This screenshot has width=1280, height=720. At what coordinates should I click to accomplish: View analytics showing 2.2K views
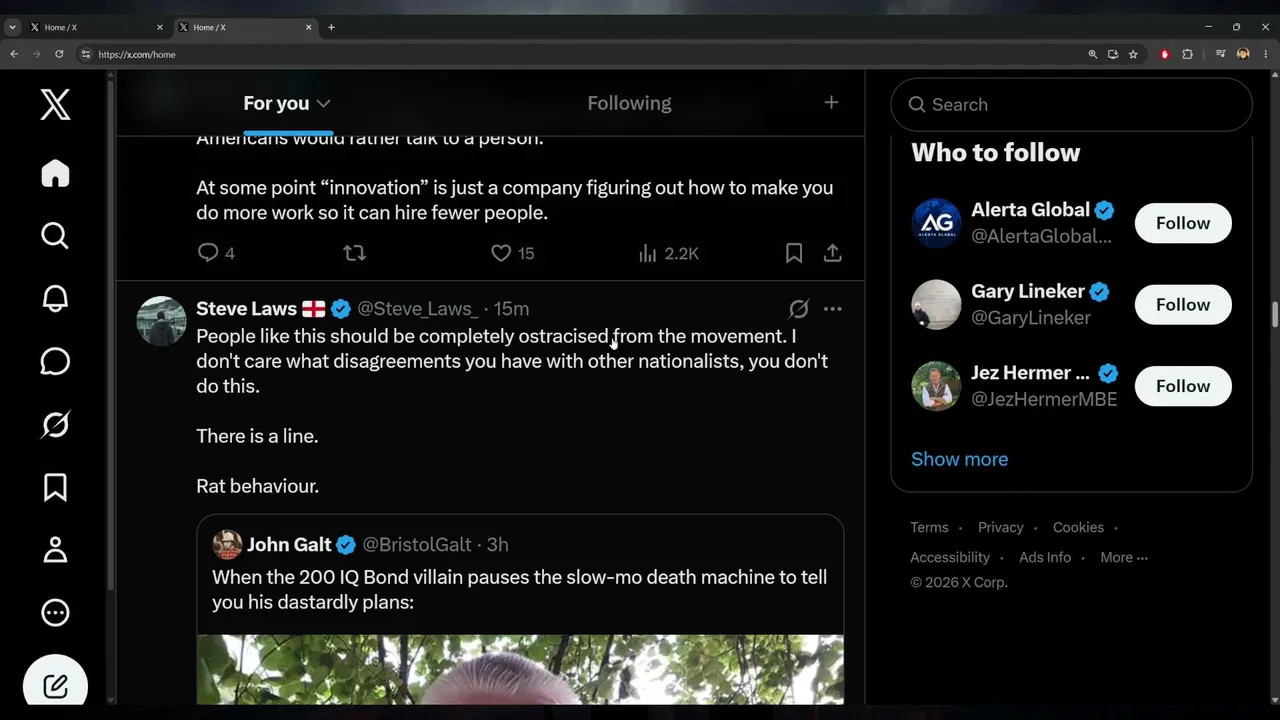coord(668,253)
